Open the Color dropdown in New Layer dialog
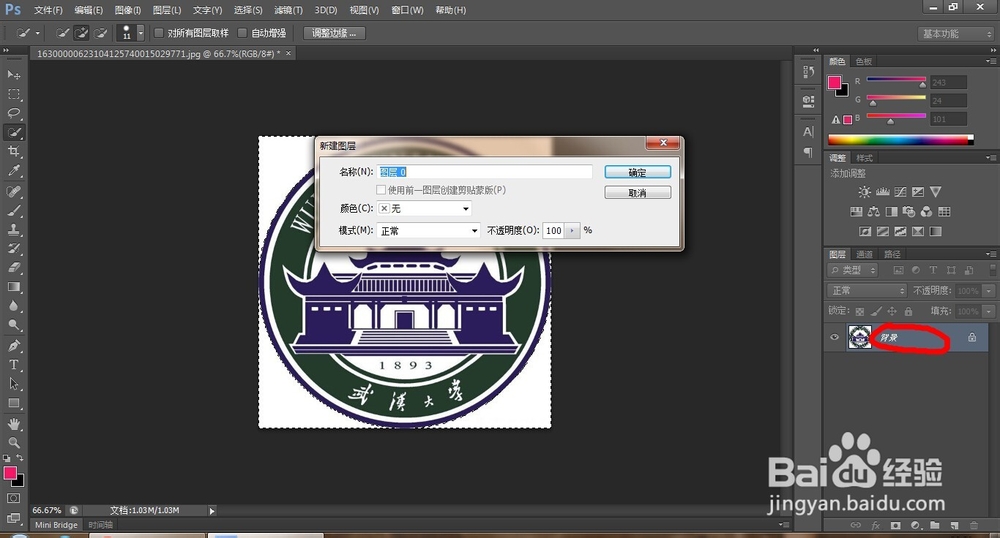 coord(424,208)
